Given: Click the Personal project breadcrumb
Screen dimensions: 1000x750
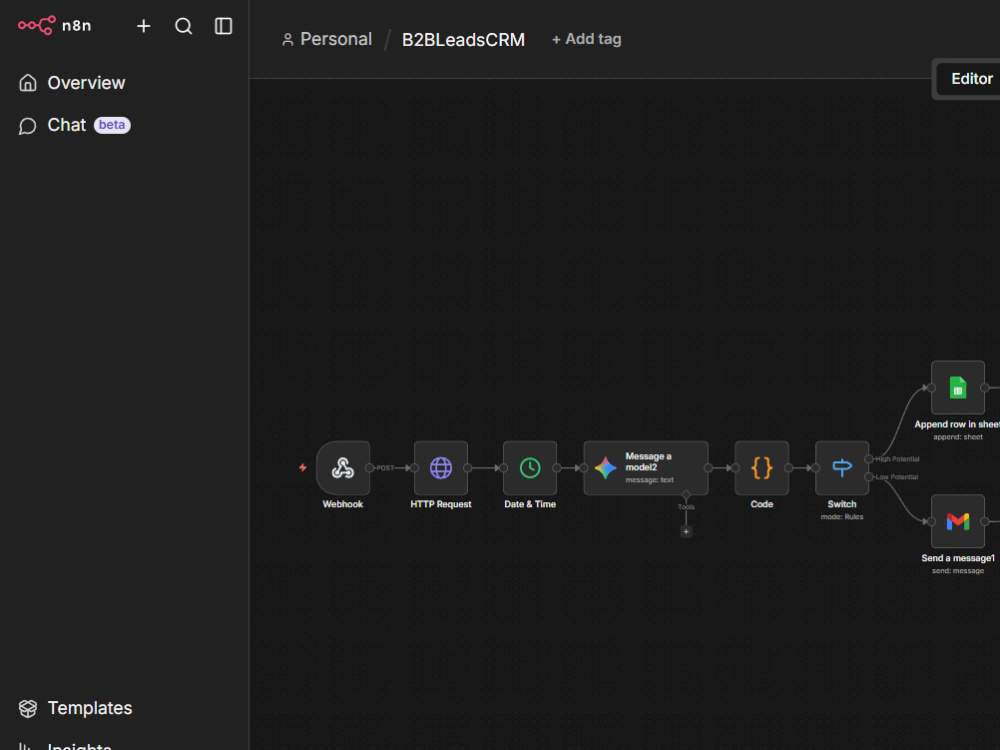Looking at the screenshot, I should 327,40.
